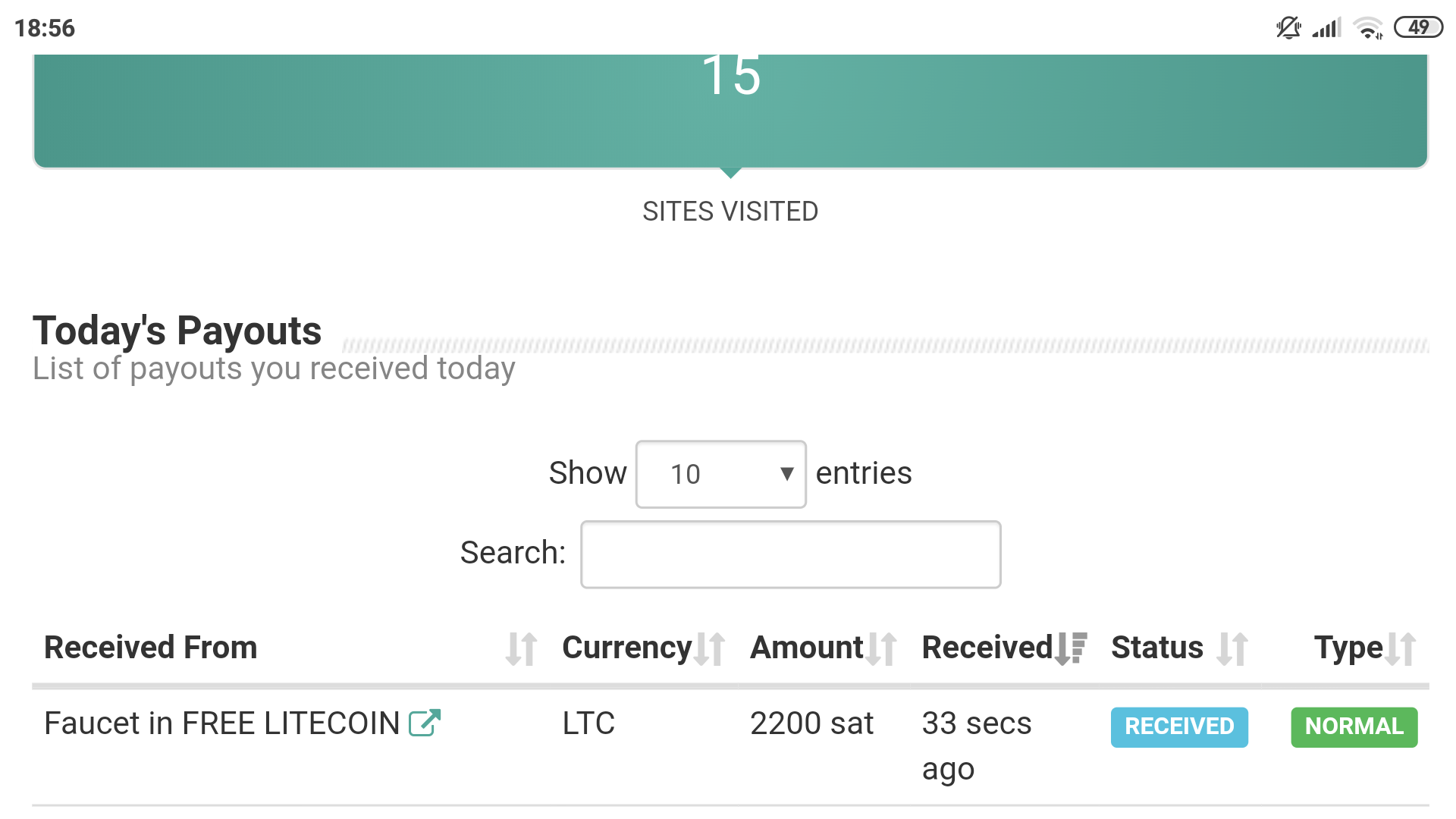Screen dimensions: 1456x819
Task: Click the green NORMAL type badge
Action: coord(1354,727)
